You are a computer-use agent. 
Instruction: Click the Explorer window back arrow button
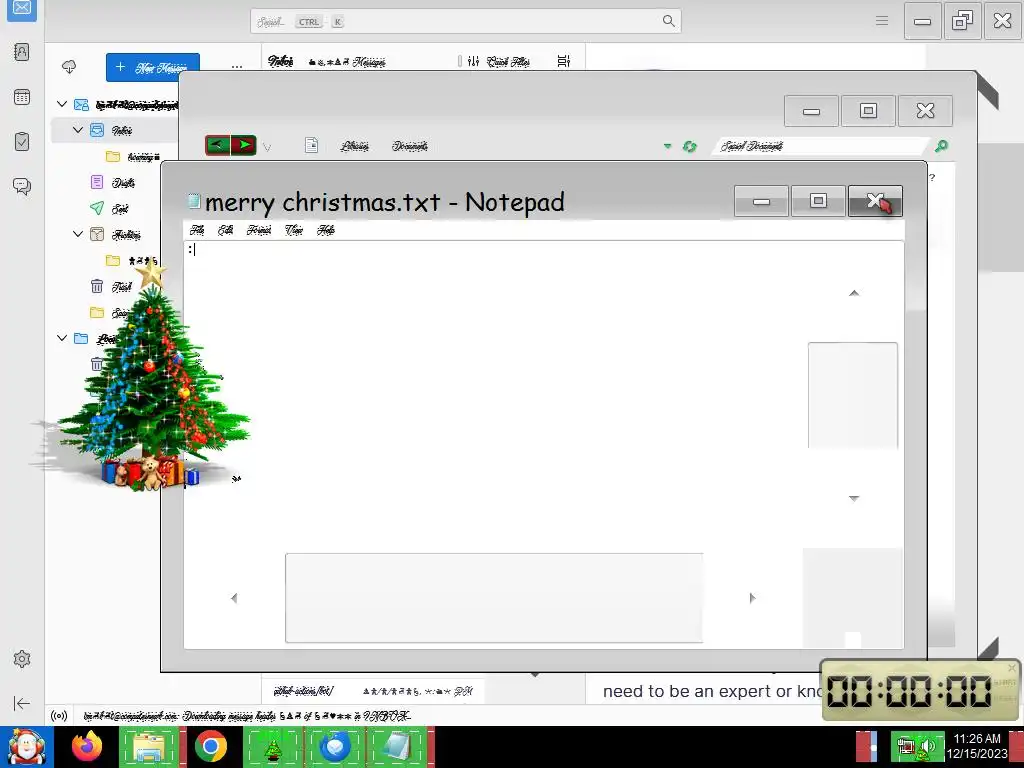217,145
